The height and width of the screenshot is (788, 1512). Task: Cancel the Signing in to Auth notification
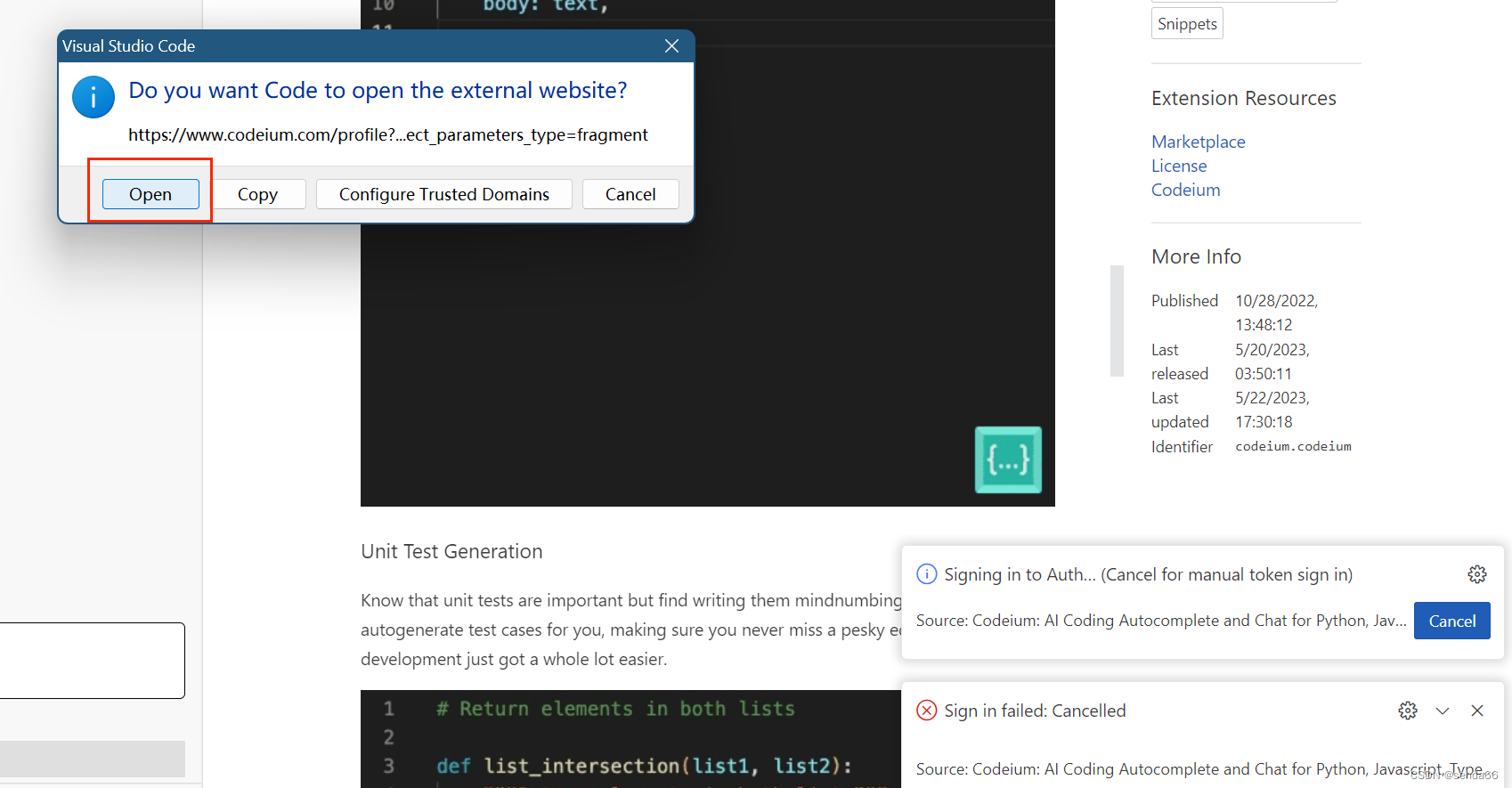1451,621
